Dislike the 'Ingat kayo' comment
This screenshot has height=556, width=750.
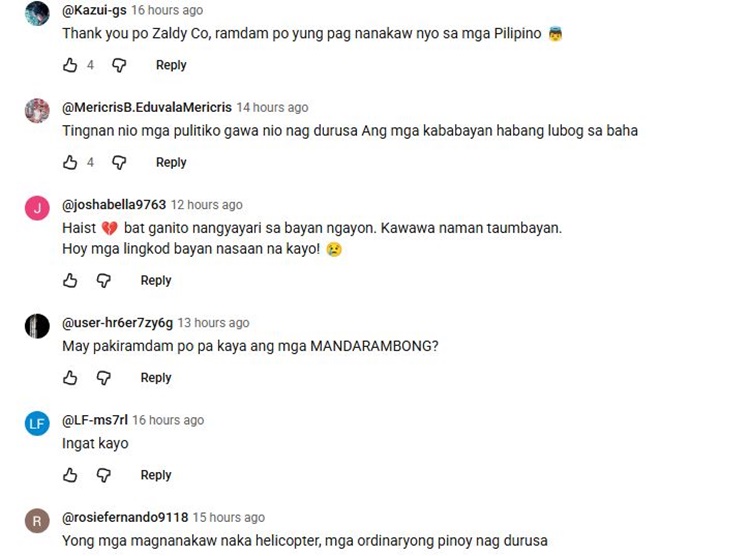pyautogui.click(x=103, y=475)
